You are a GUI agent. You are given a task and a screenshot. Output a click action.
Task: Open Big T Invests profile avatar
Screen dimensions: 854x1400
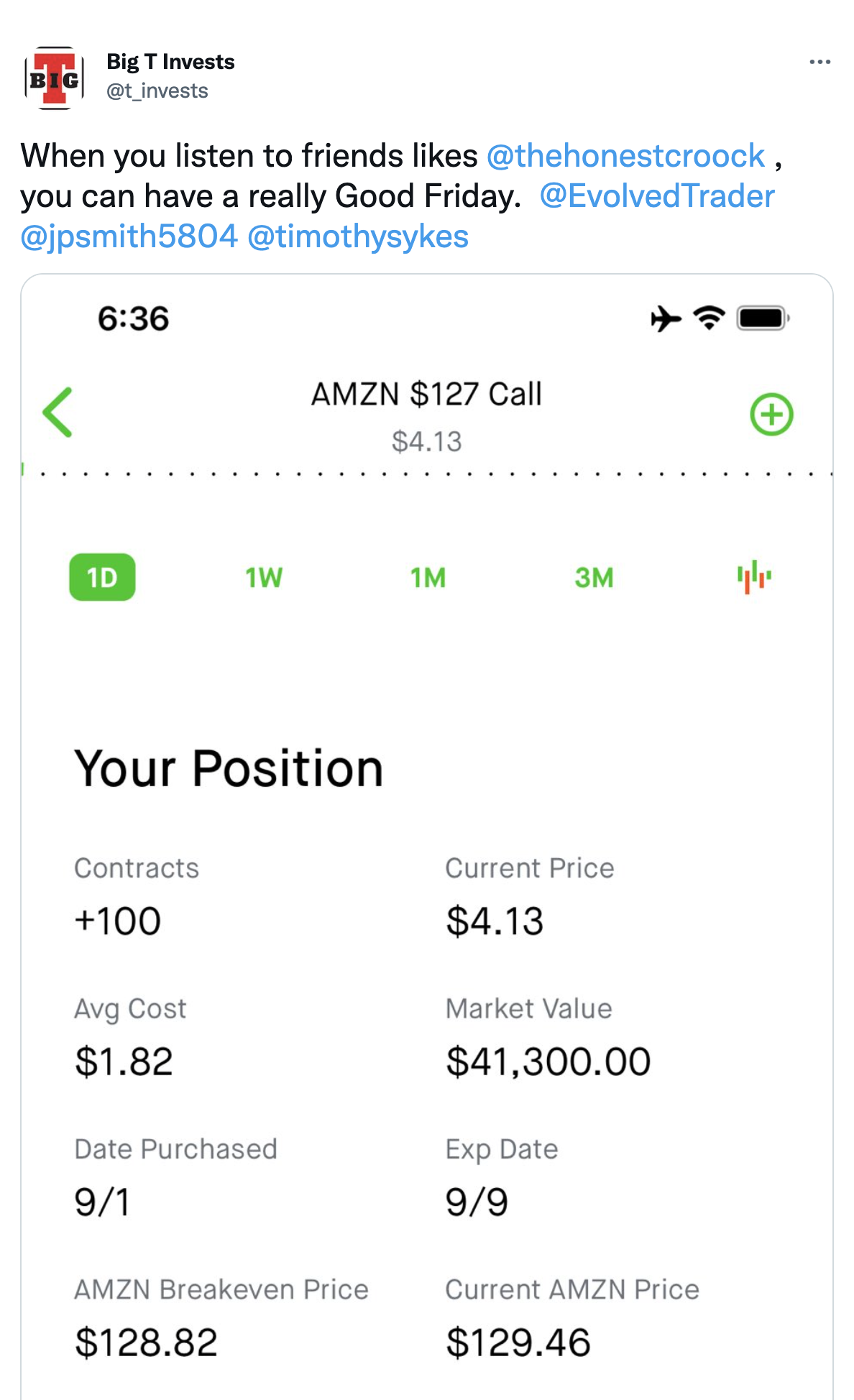point(55,78)
